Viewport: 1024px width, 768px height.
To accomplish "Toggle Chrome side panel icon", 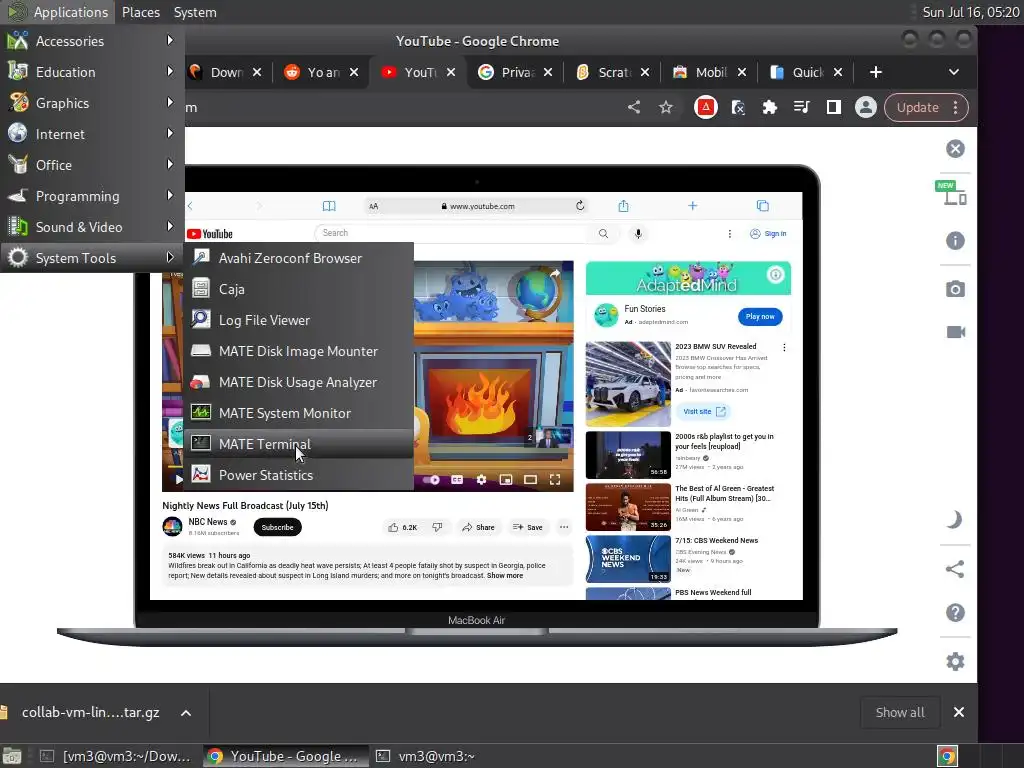I will point(833,107).
